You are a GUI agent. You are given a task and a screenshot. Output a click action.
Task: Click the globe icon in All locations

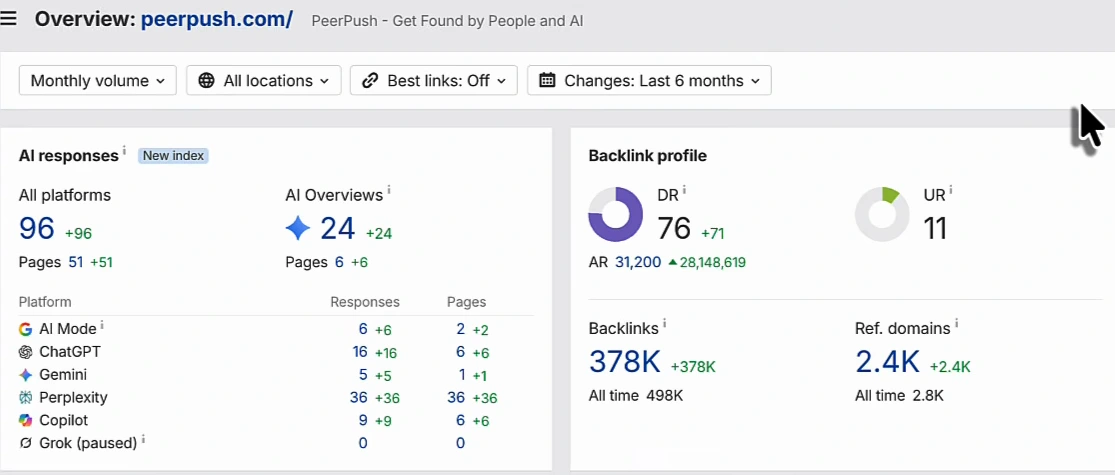tap(206, 80)
